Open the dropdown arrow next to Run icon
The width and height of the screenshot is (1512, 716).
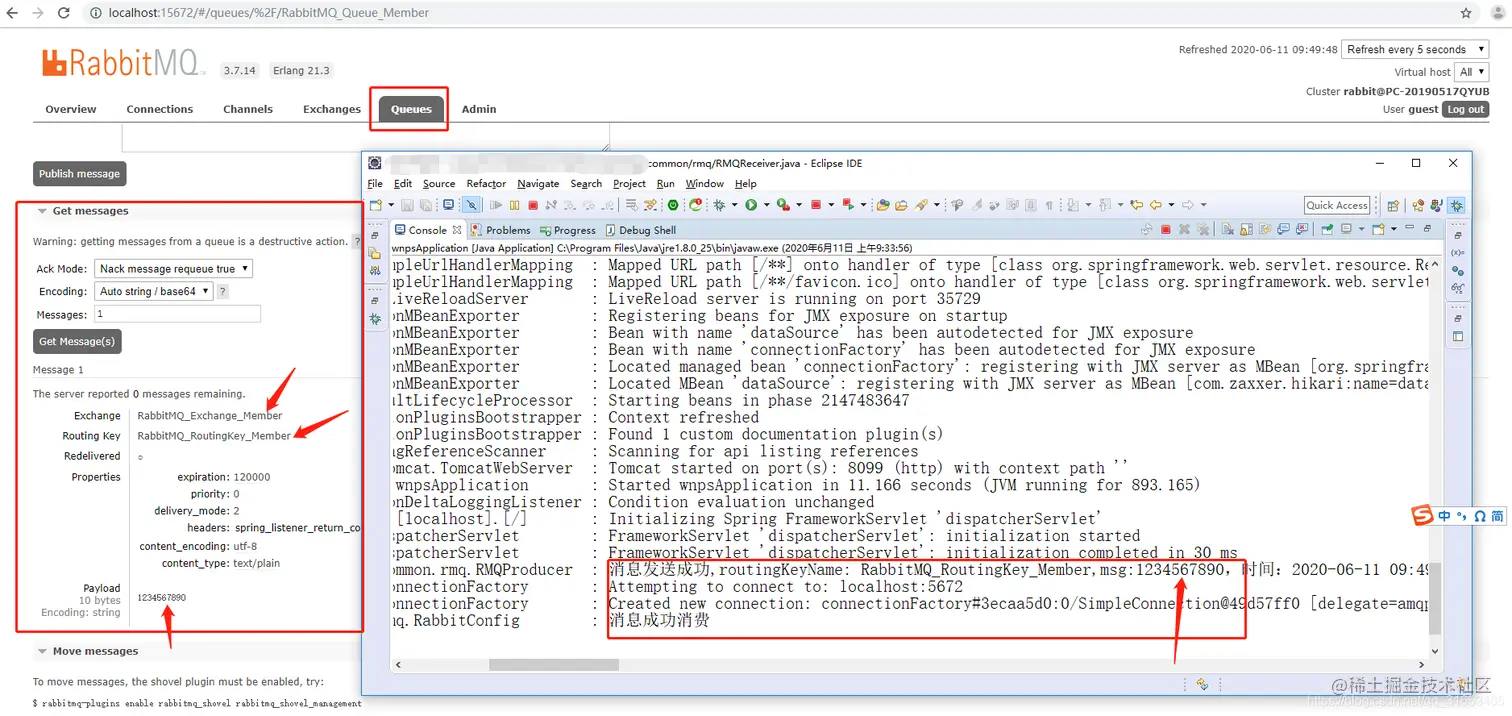point(767,205)
